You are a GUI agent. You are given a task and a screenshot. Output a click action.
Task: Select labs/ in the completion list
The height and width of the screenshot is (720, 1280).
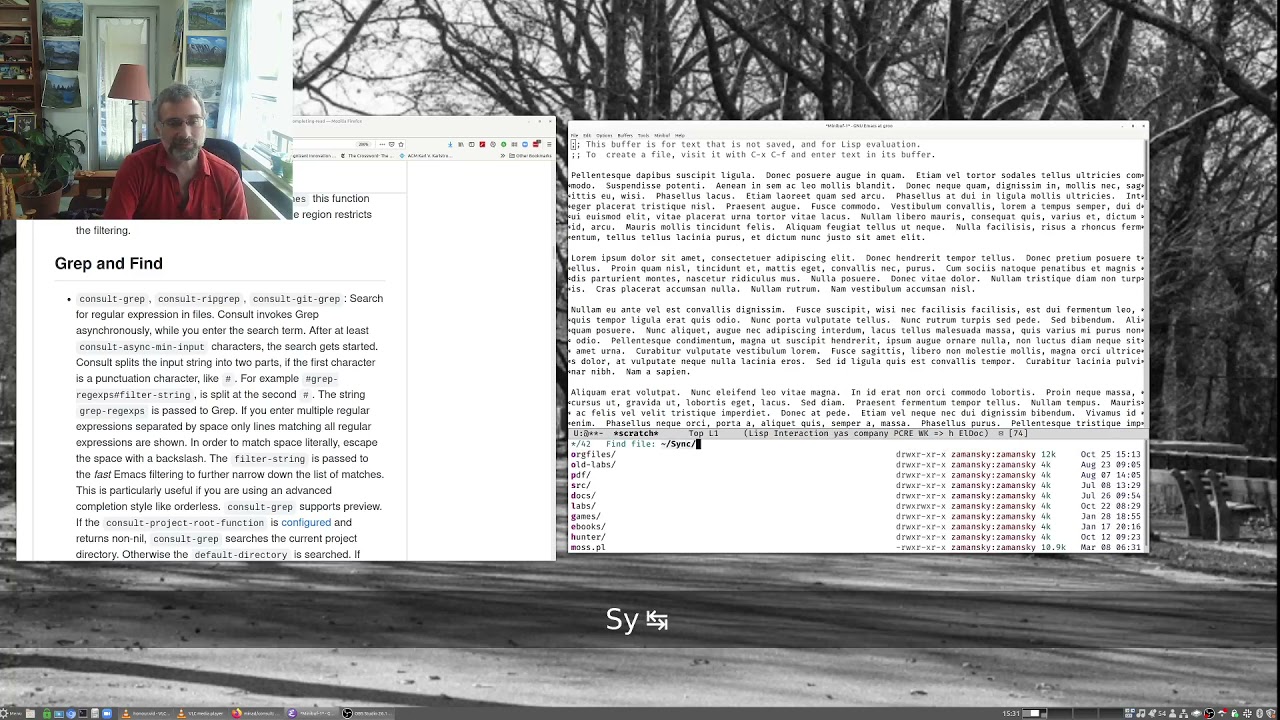[x=856, y=506]
